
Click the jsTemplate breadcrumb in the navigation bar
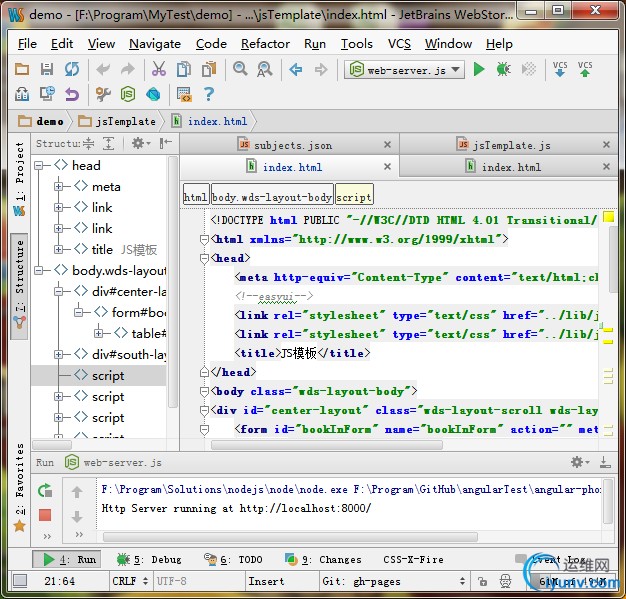[x=117, y=121]
